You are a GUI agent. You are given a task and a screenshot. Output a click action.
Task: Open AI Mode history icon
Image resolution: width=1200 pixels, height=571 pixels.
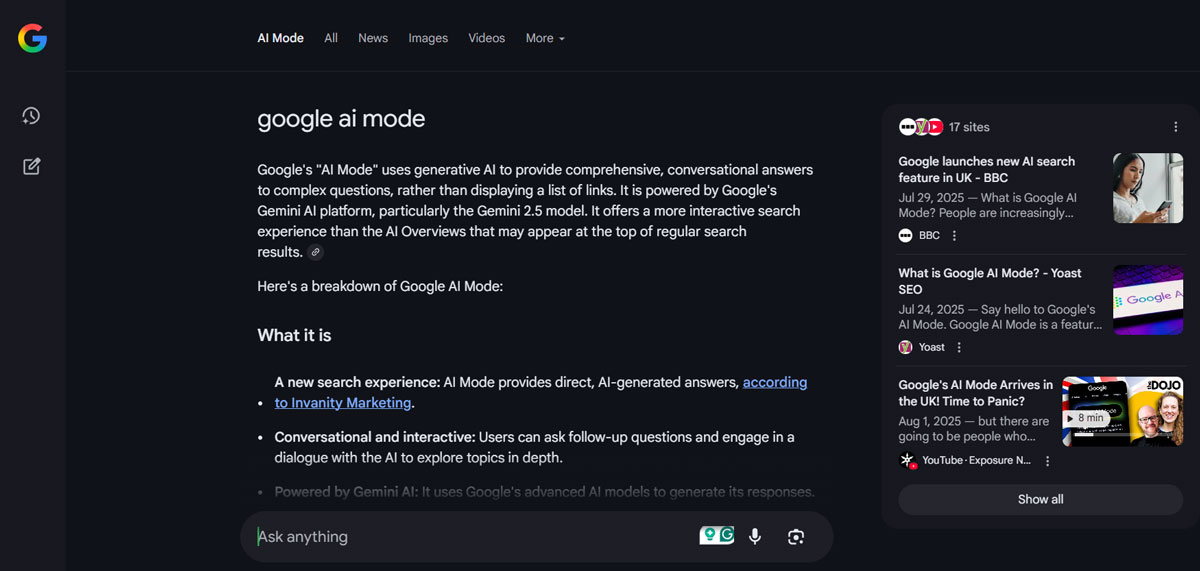coord(31,116)
